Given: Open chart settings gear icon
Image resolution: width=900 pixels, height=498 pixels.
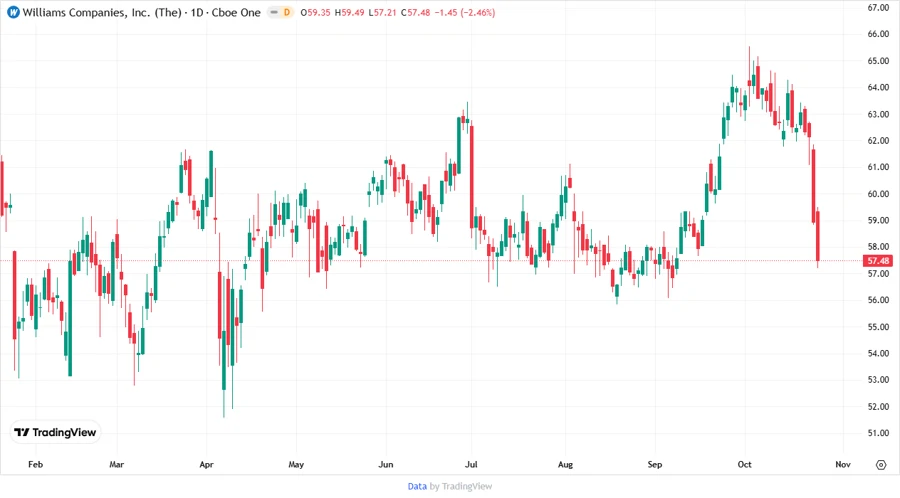Looking at the screenshot, I should [881, 465].
